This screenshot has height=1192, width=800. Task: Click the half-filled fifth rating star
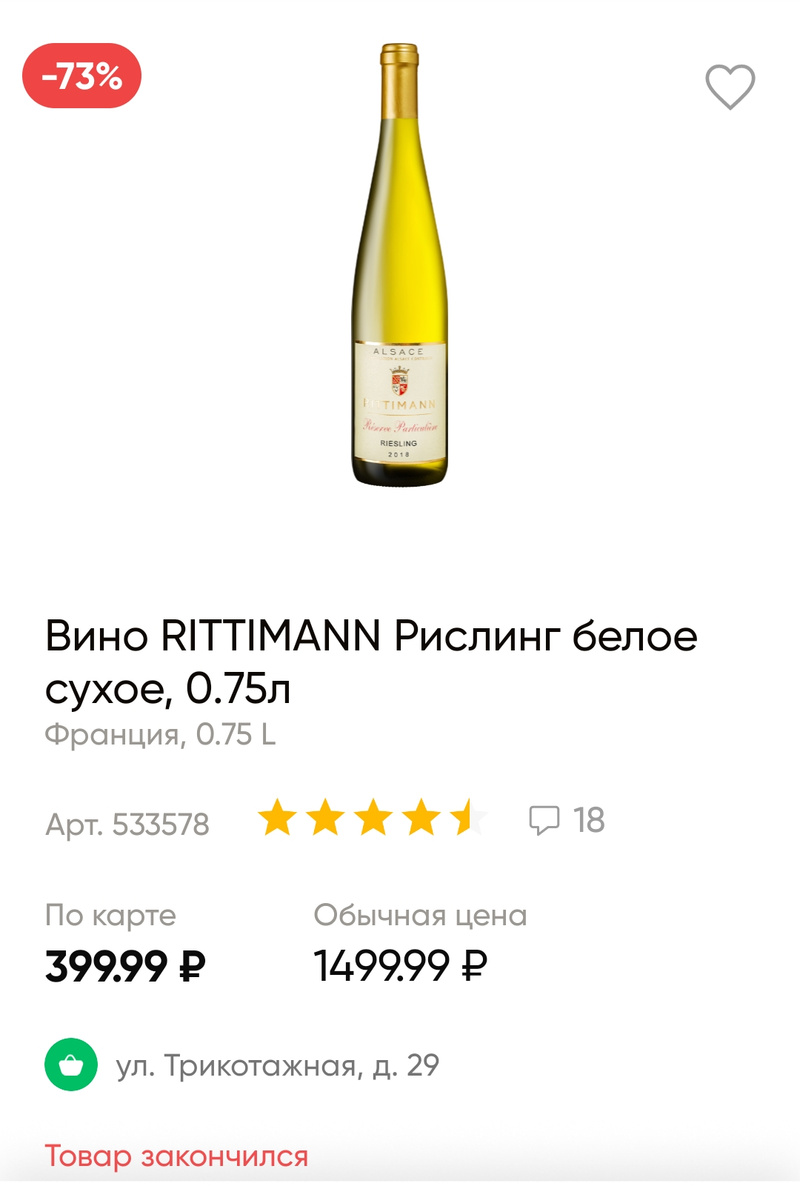468,820
